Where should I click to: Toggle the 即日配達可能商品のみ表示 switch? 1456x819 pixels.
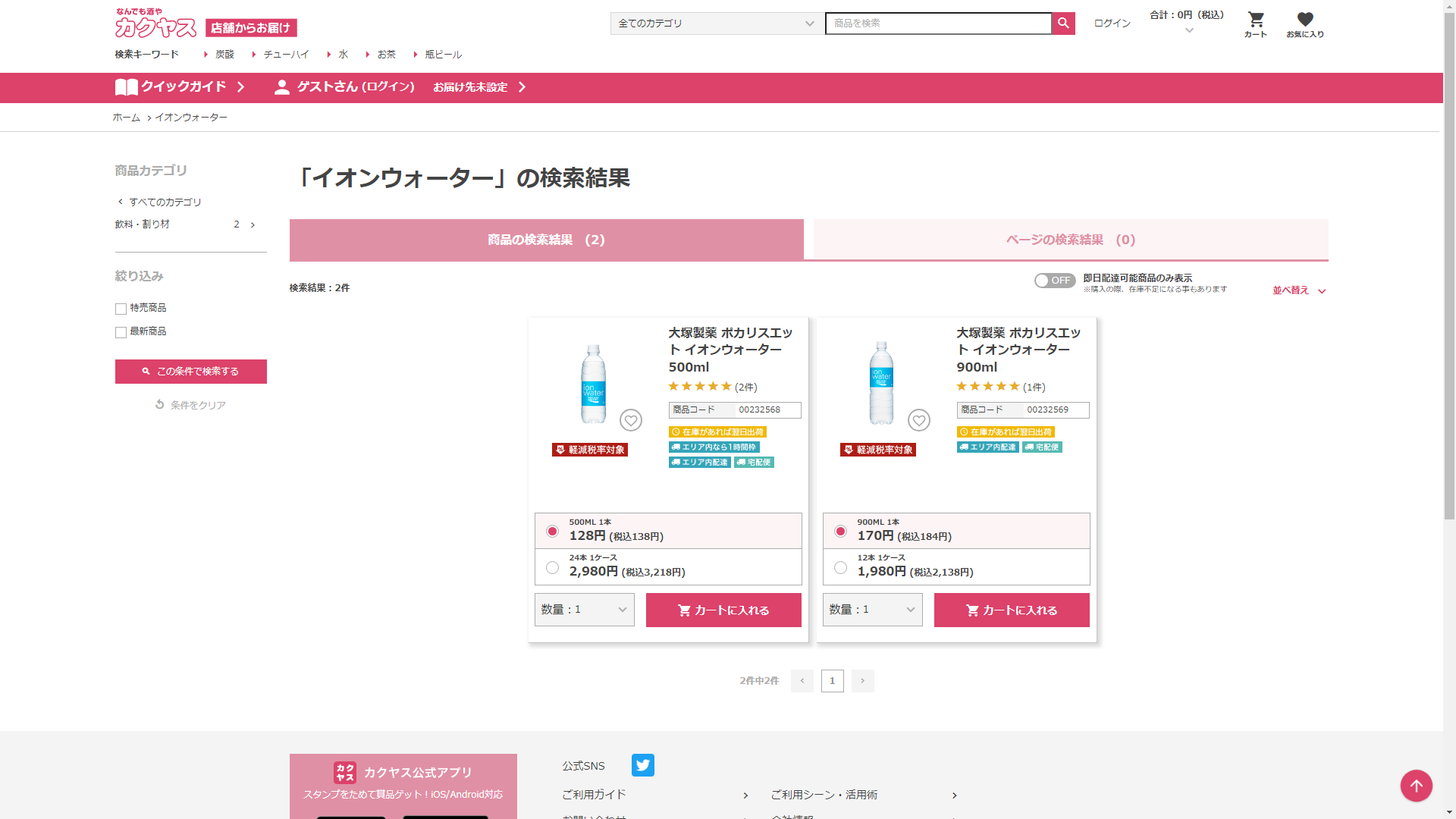[1054, 281]
